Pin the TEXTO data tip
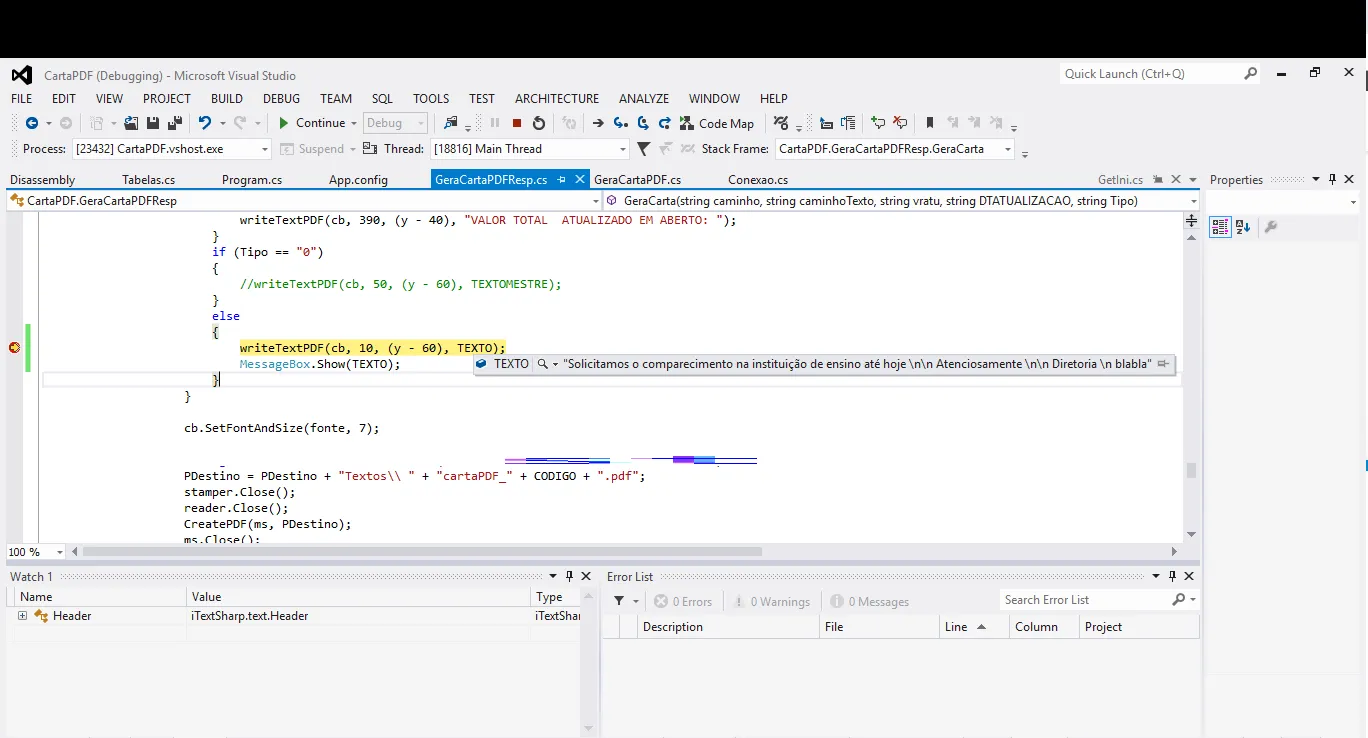 (x=1163, y=364)
